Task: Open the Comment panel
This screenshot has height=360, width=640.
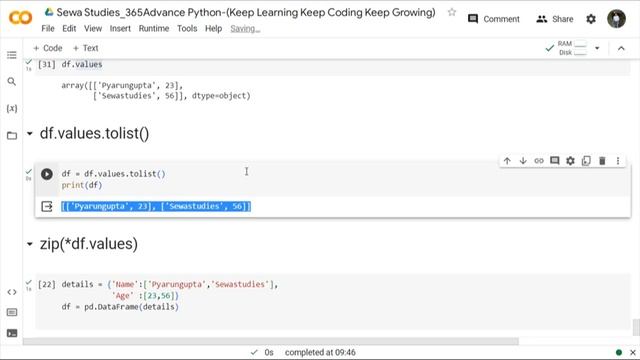Action: (x=493, y=19)
